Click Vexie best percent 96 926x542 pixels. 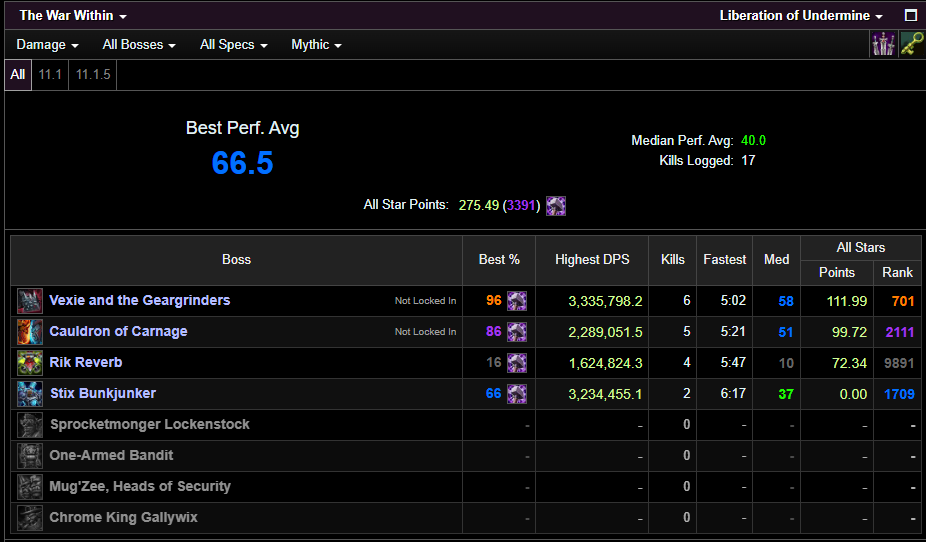click(x=494, y=301)
